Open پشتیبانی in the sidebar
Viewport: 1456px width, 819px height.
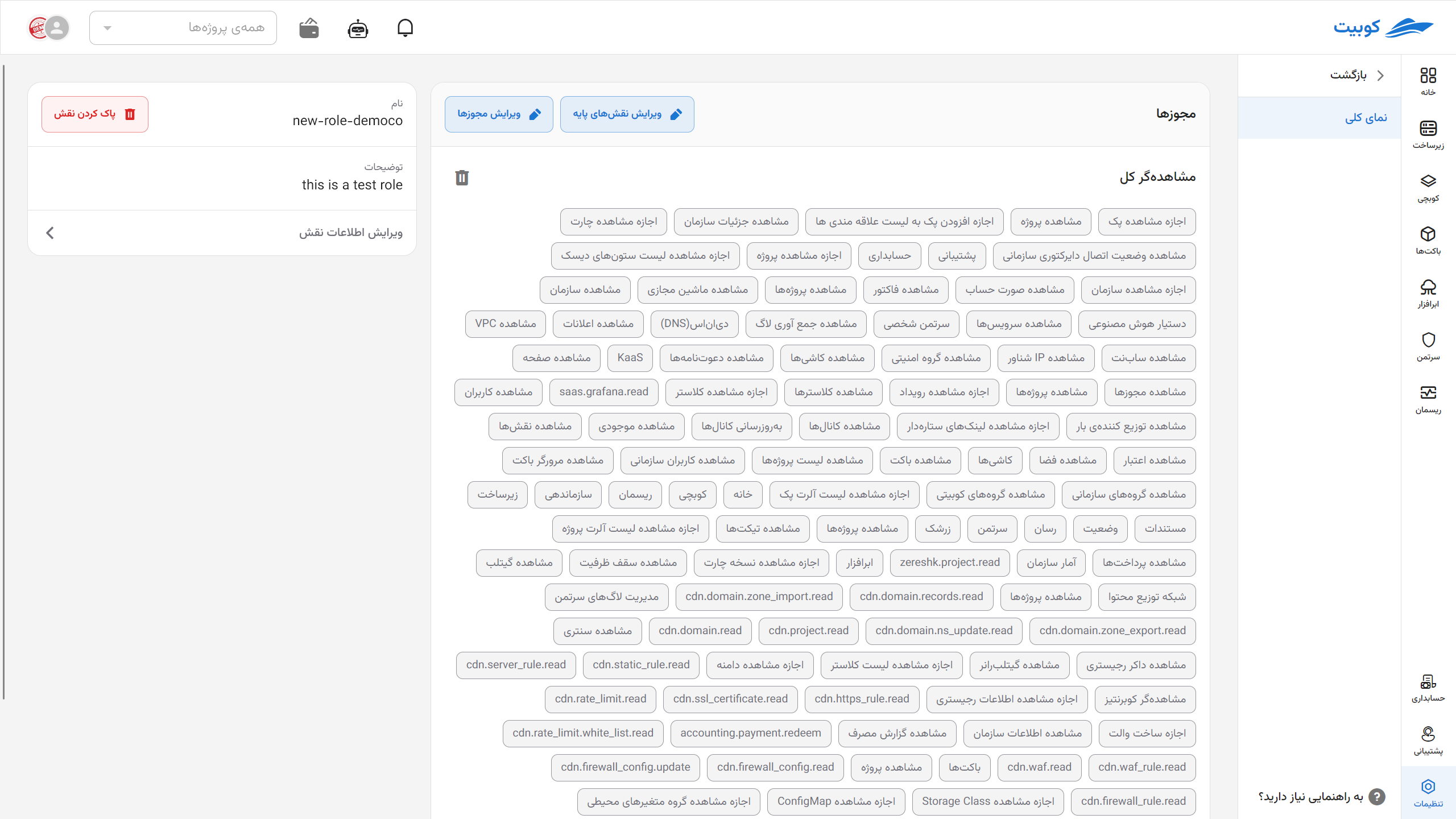(x=1428, y=741)
